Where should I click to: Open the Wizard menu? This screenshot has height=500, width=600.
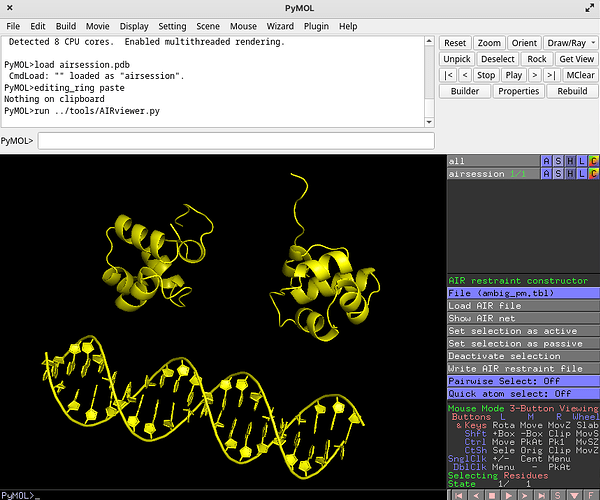tap(280, 25)
